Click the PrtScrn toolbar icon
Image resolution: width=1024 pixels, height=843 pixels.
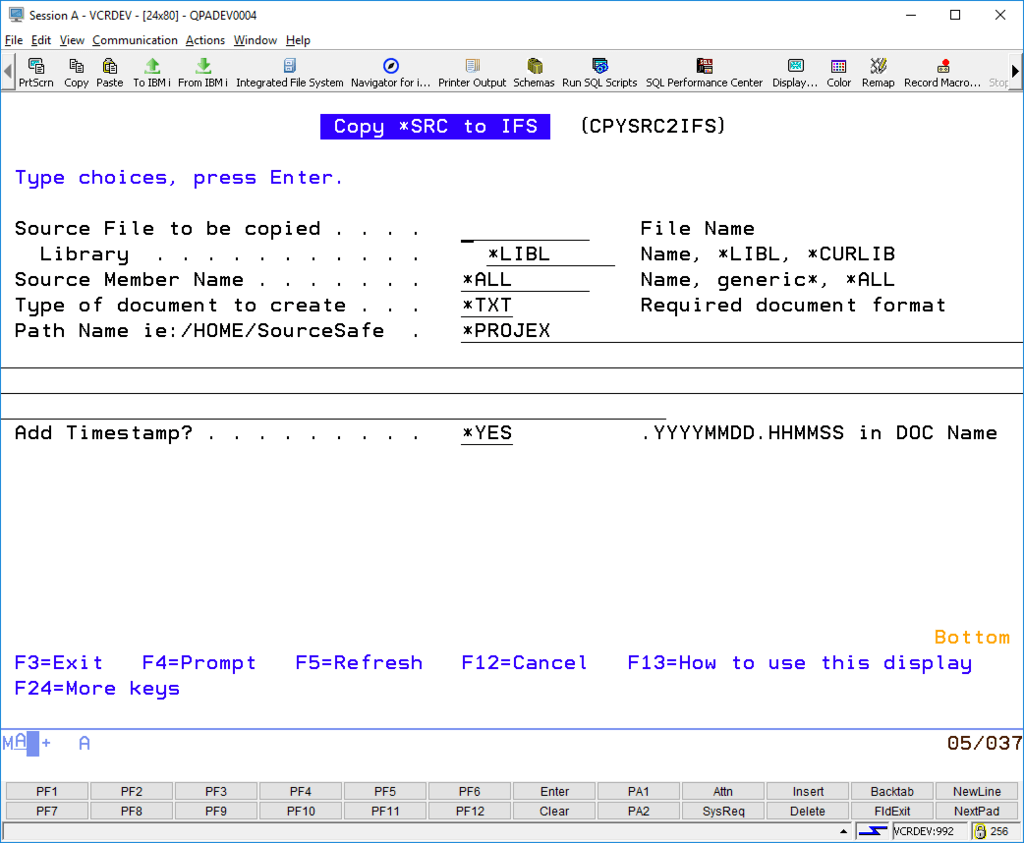(x=36, y=72)
